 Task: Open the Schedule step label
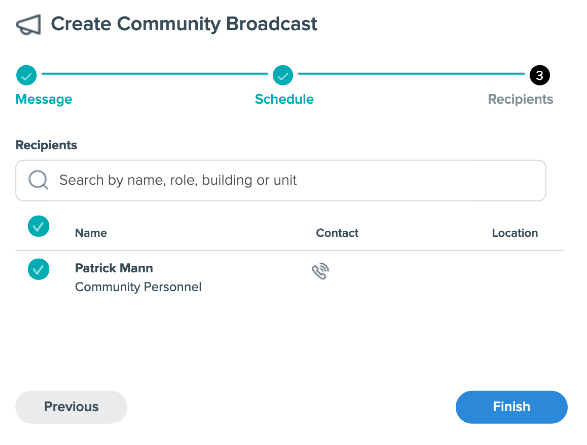pyautogui.click(x=284, y=99)
